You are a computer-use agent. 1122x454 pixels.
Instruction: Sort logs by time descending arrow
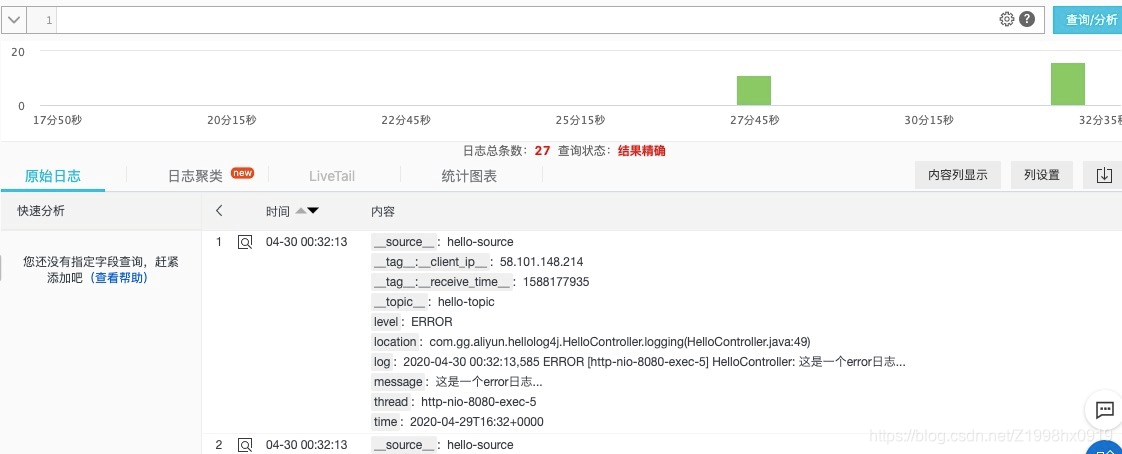pos(313,211)
